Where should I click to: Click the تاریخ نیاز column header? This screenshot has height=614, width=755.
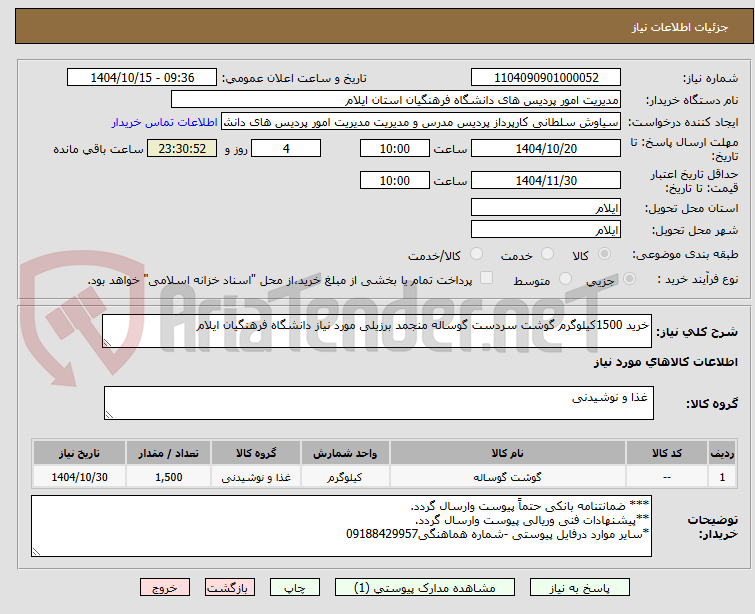click(x=79, y=453)
